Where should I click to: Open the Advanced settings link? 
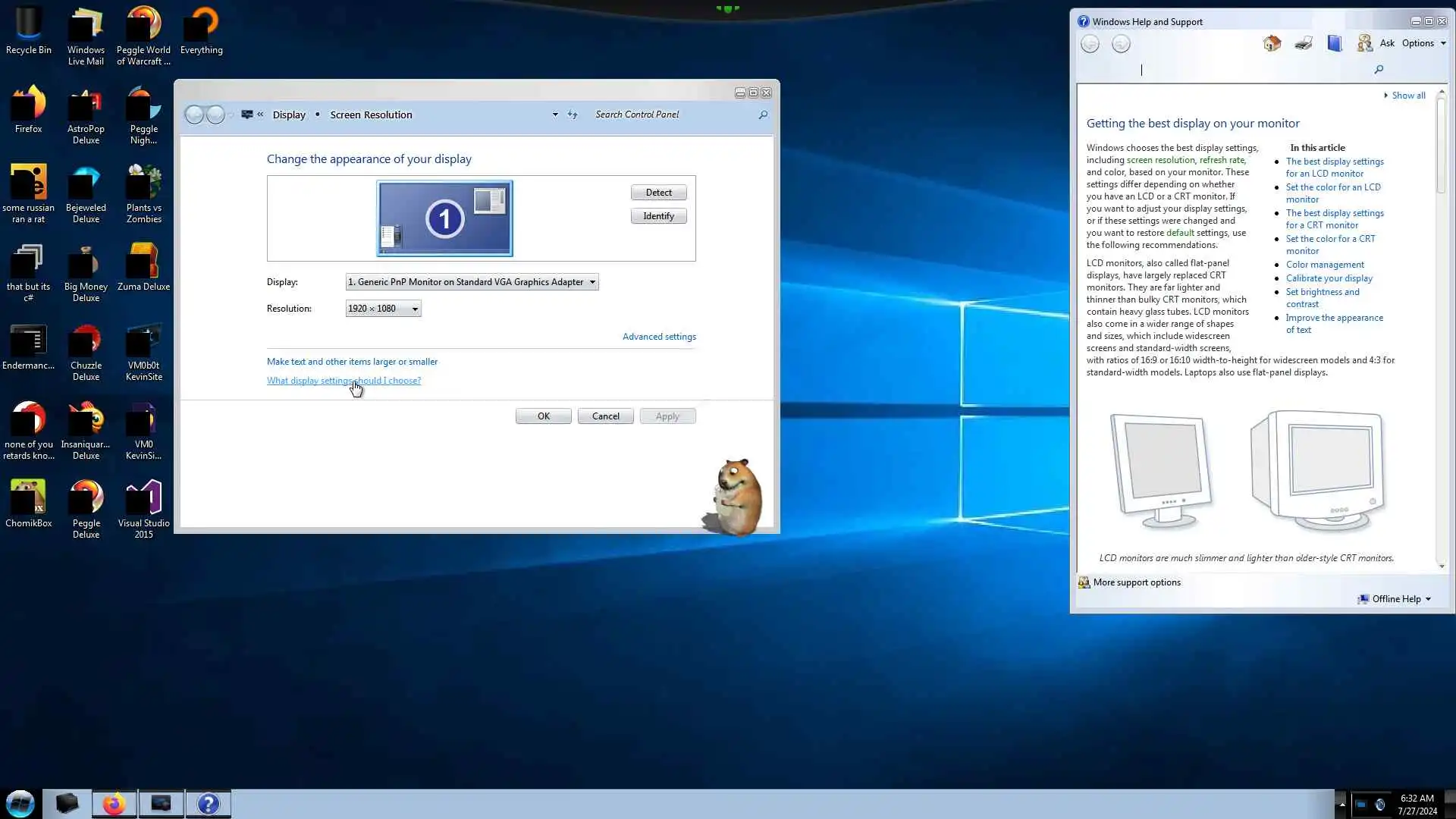659,337
